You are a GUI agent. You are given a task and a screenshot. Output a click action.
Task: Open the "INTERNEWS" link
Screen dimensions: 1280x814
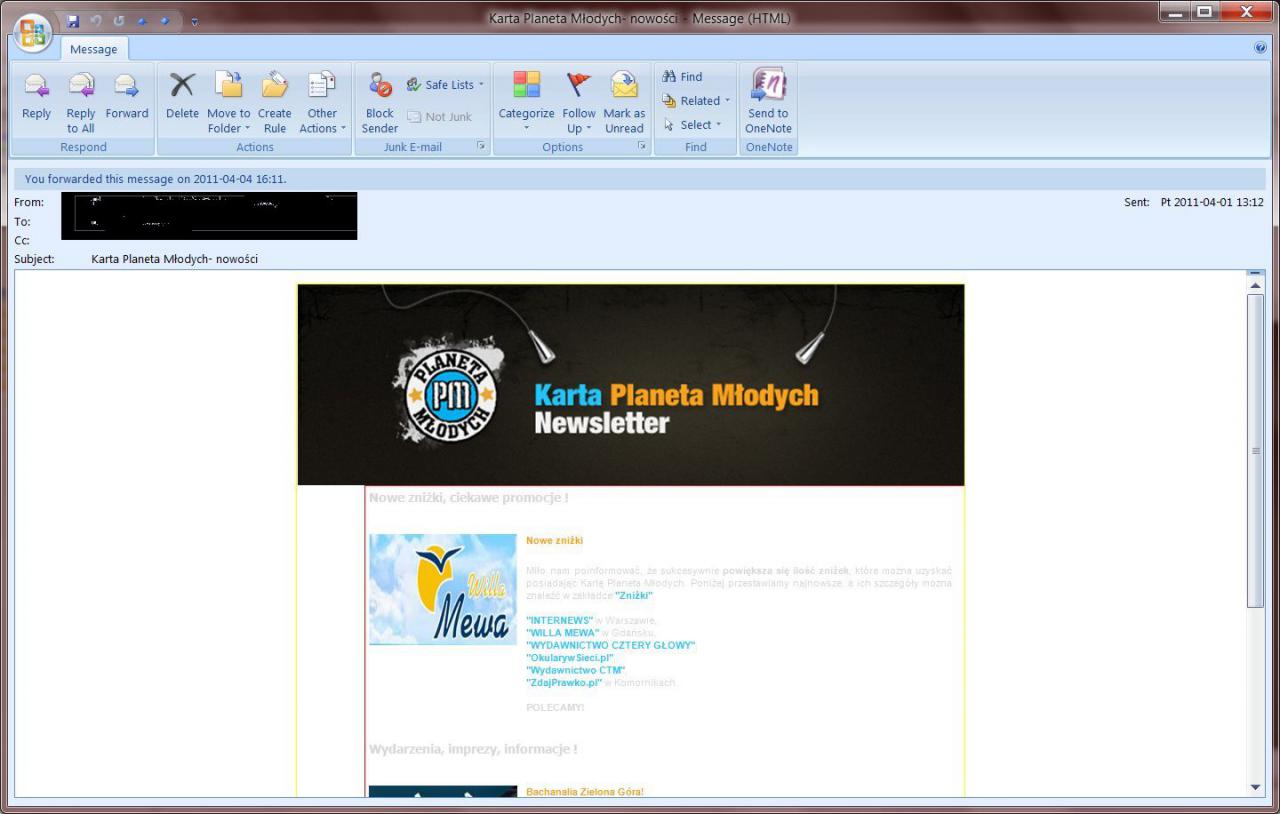(560, 621)
